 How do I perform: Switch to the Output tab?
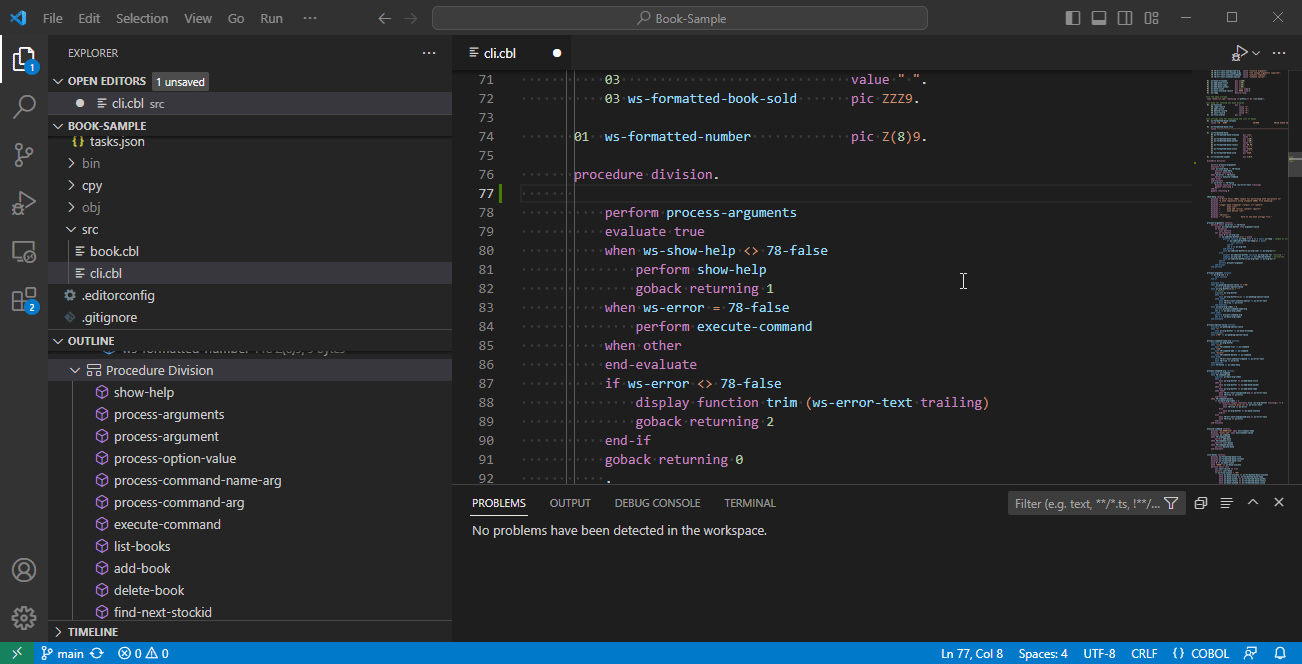click(570, 503)
